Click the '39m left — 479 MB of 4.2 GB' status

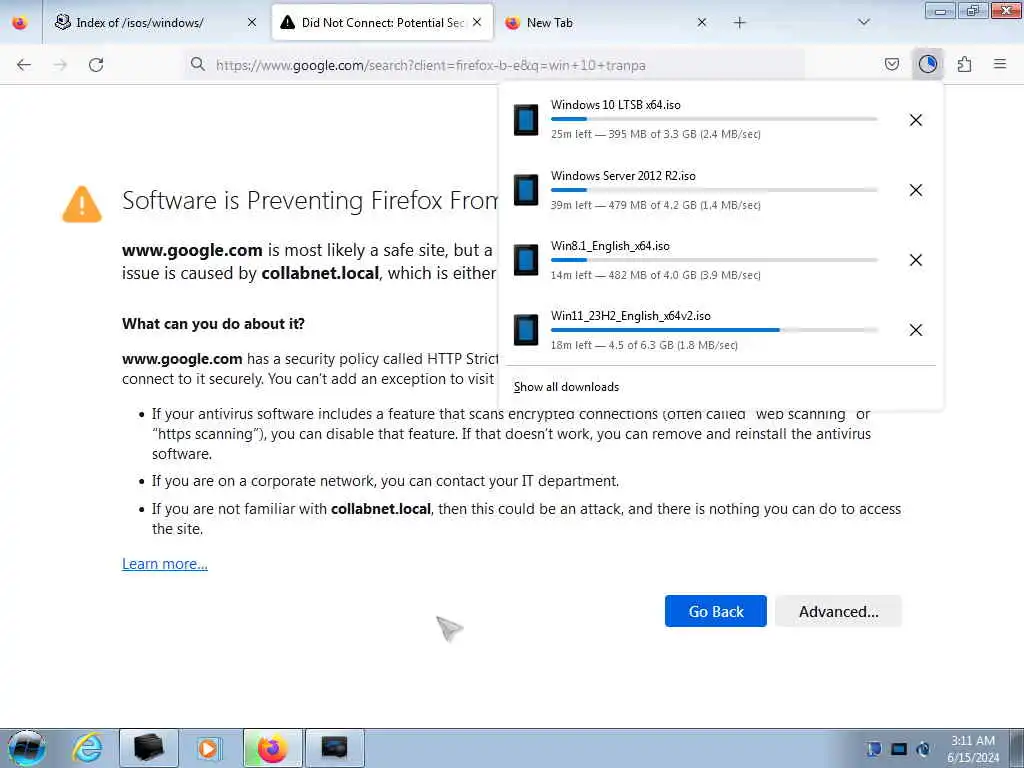point(656,205)
